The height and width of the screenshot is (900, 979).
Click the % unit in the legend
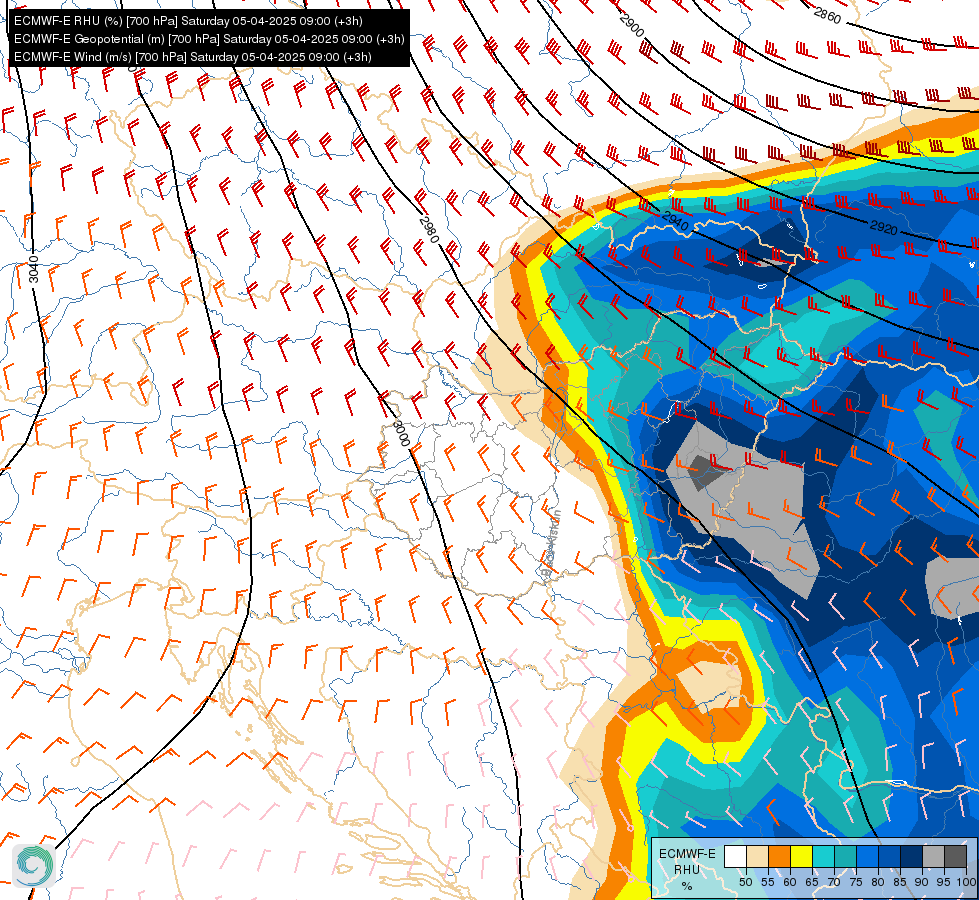tap(687, 886)
